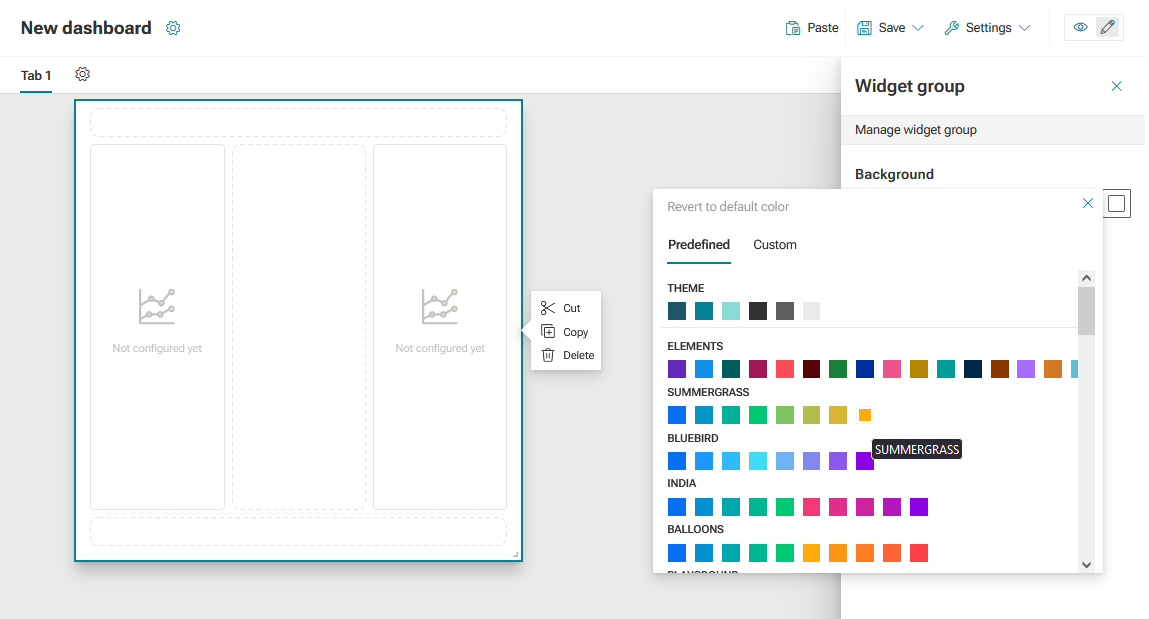Image resolution: width=1149 pixels, height=619 pixels.
Task: Pick the near-black THEME swatch
Action: [758, 311]
